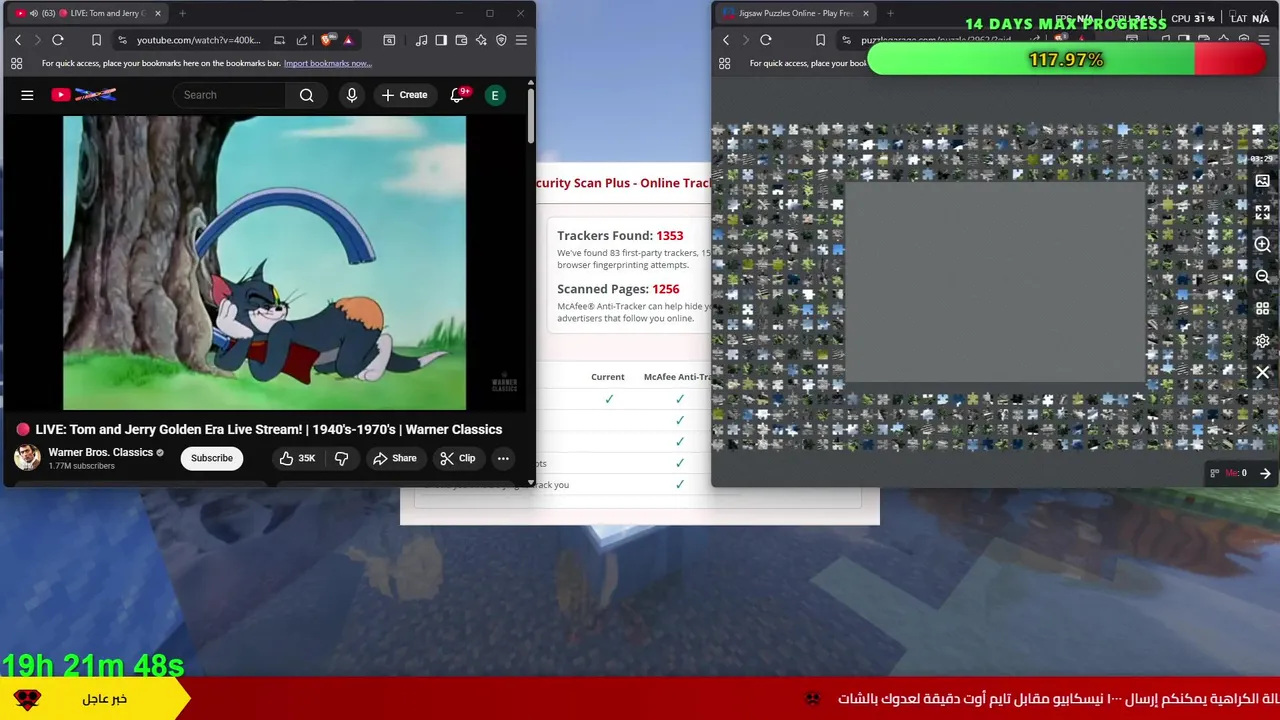Share the YouTube page from address bar

[302, 40]
